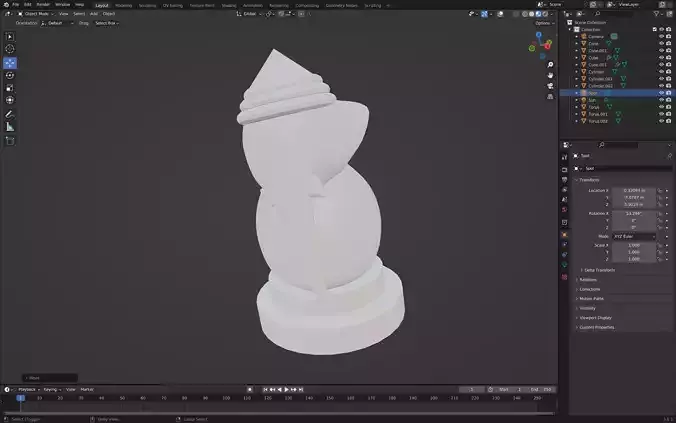
Task: Open the Scene properties tab
Action: [x=564, y=200]
